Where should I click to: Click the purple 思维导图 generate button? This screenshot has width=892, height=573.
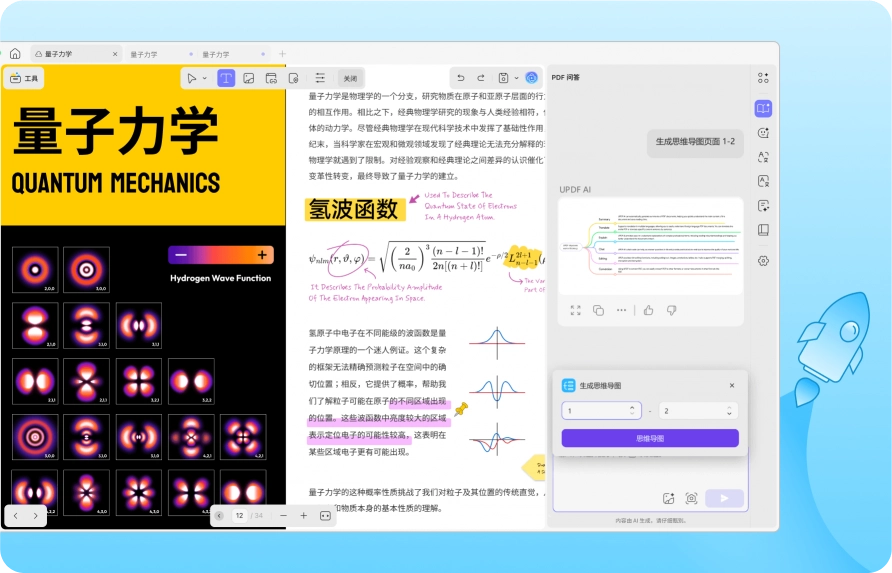tap(650, 438)
